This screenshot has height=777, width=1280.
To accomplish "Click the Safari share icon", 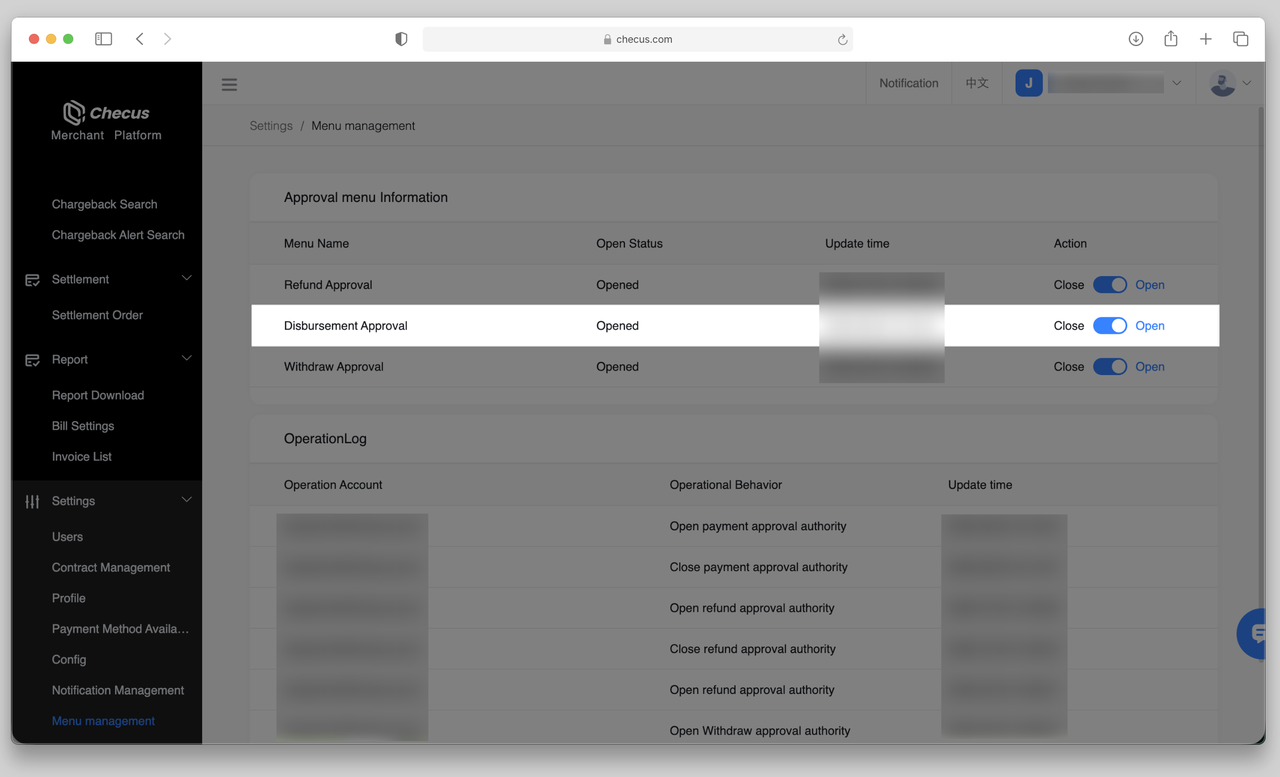I will [x=1171, y=39].
